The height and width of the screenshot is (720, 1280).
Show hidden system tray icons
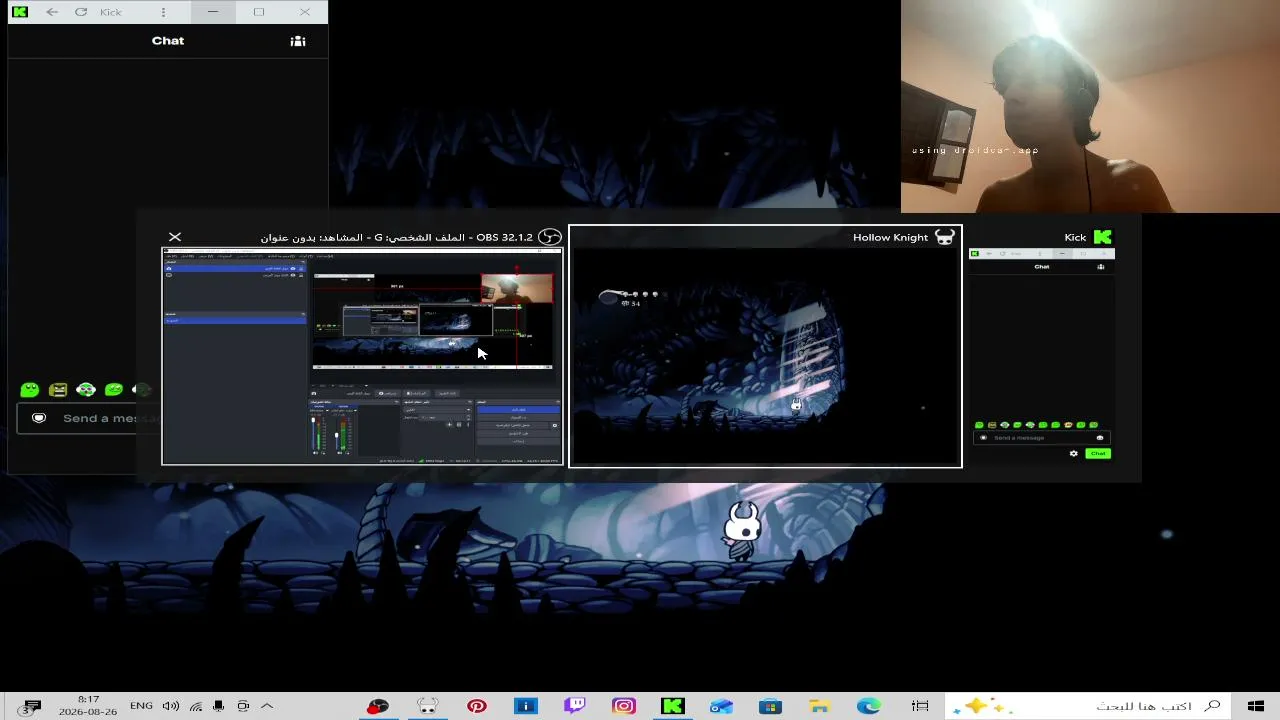[267, 706]
